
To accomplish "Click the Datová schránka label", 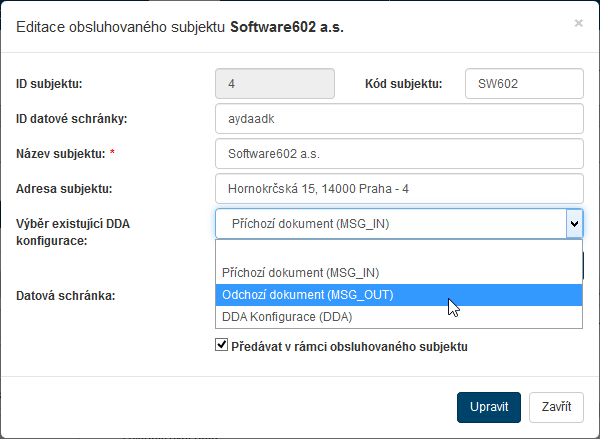I will click(x=66, y=296).
